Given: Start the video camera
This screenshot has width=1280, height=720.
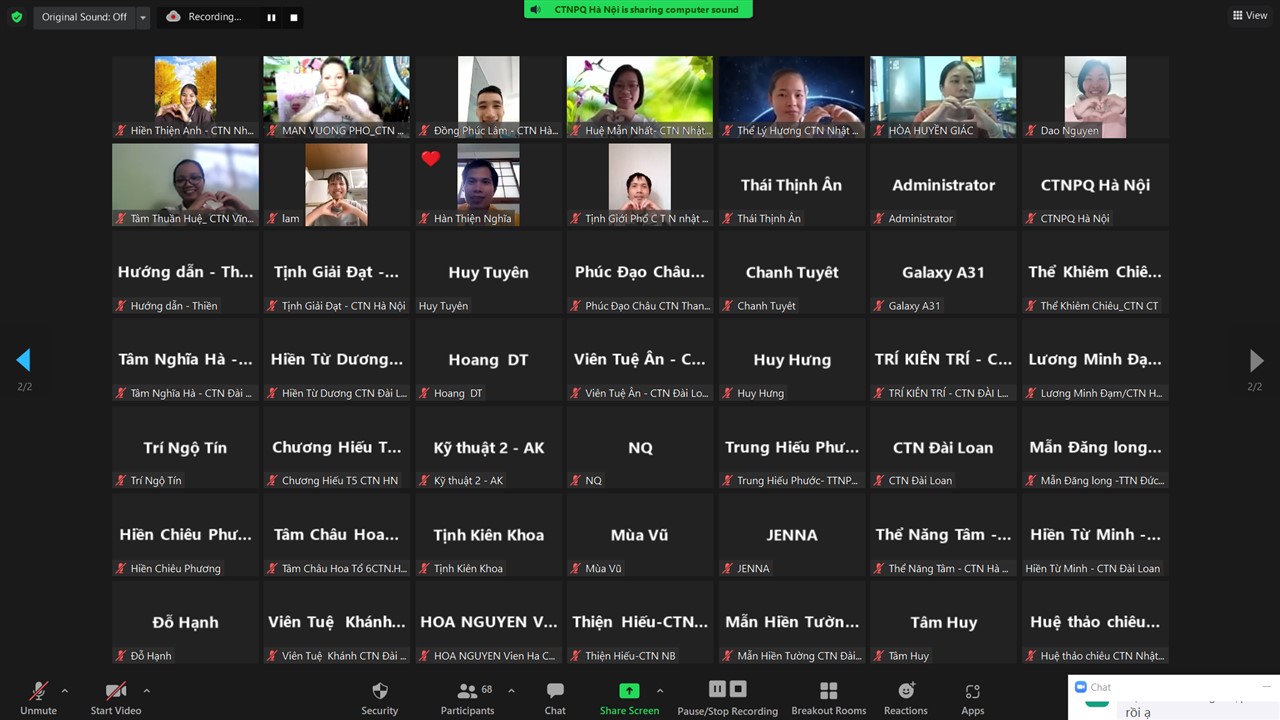Looking at the screenshot, I should coord(116,697).
